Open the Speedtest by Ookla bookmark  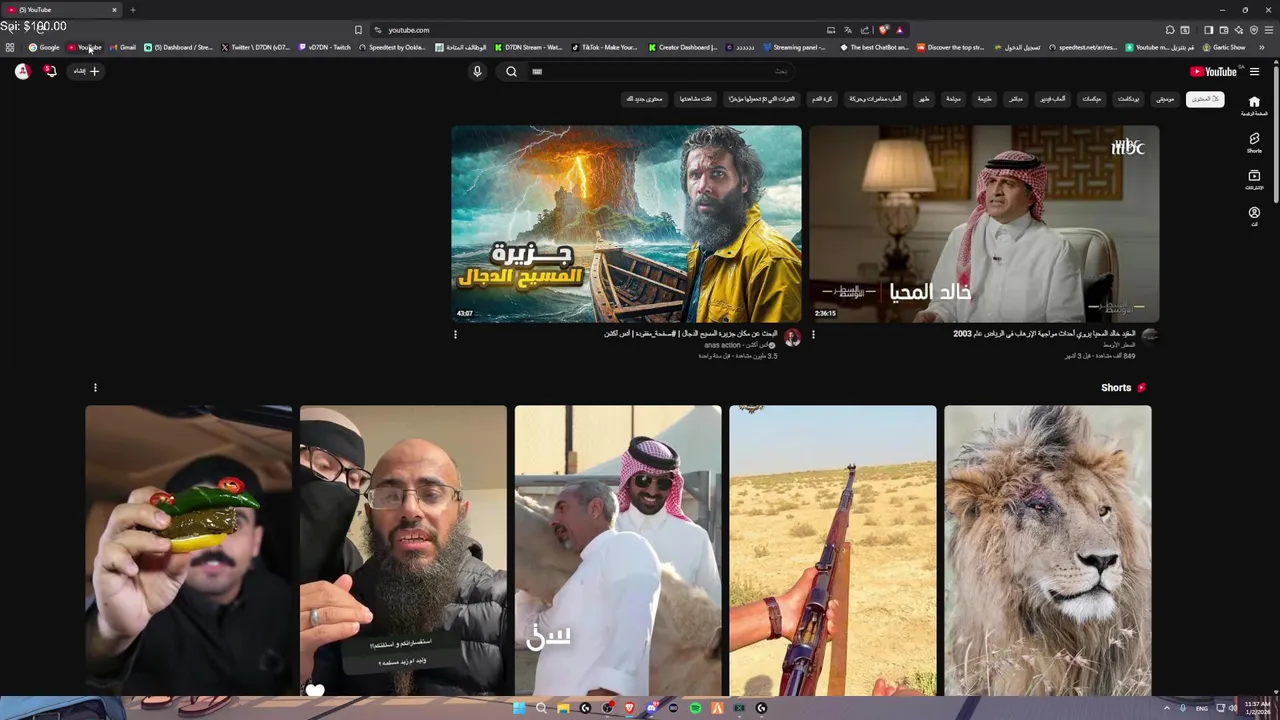click(x=393, y=47)
